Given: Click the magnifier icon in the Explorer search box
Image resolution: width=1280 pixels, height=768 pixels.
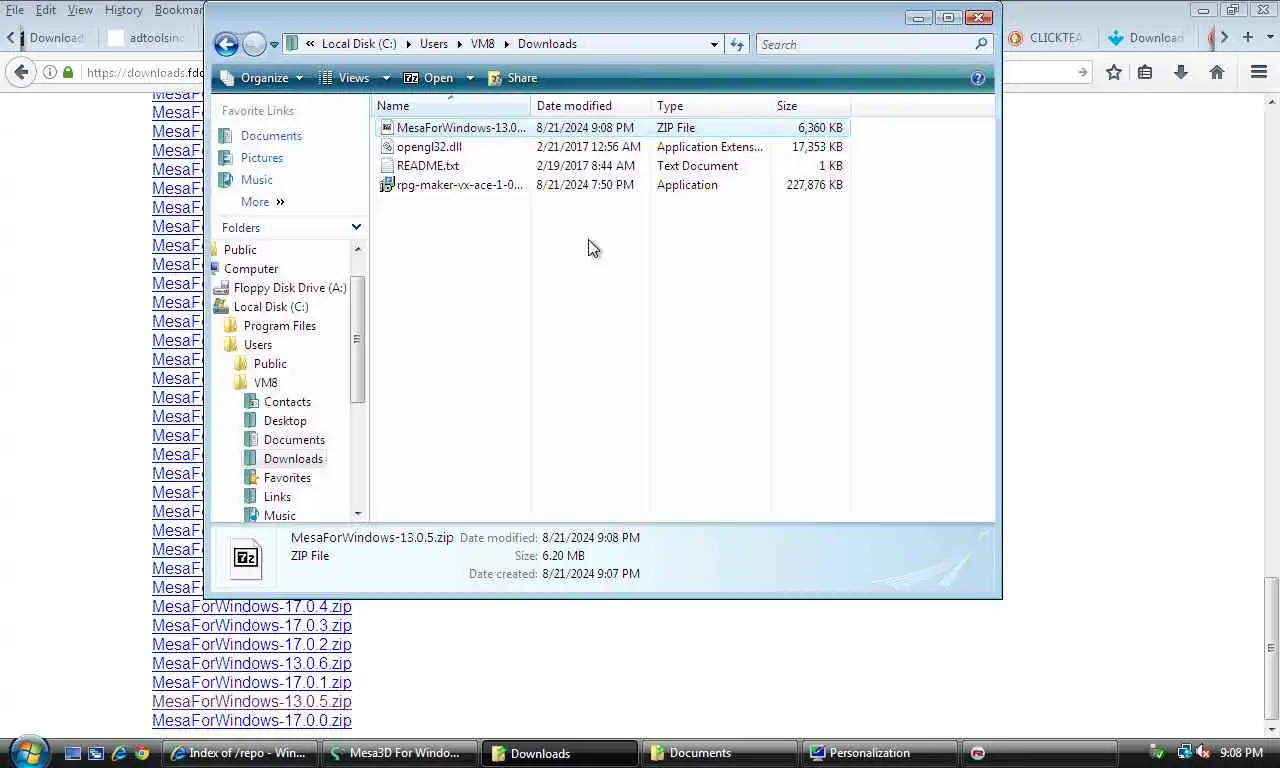Looking at the screenshot, I should 981,44.
